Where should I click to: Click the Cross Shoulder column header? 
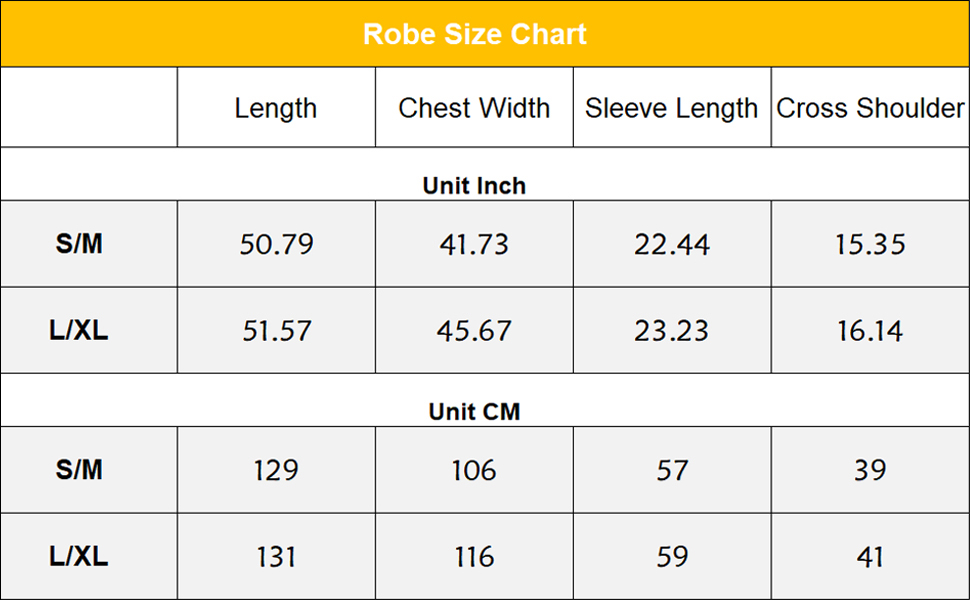[x=870, y=108]
